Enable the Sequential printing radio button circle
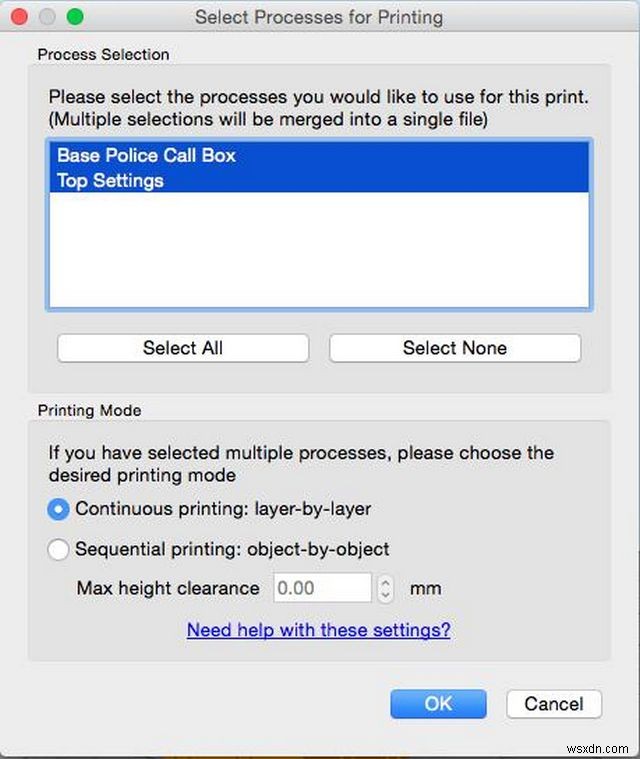This screenshot has width=640, height=759. (x=59, y=549)
